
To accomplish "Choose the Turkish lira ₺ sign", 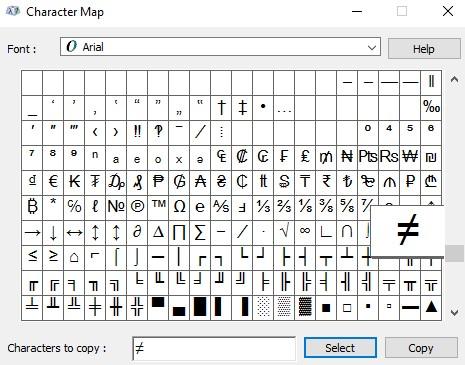I will [347, 183].
